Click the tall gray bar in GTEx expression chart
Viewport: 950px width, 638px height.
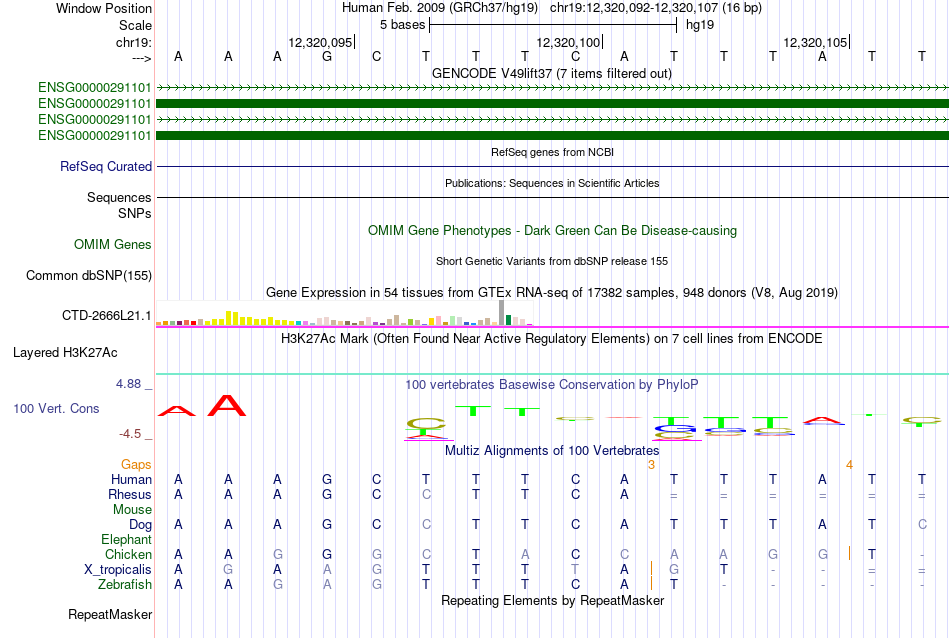pyautogui.click(x=502, y=313)
